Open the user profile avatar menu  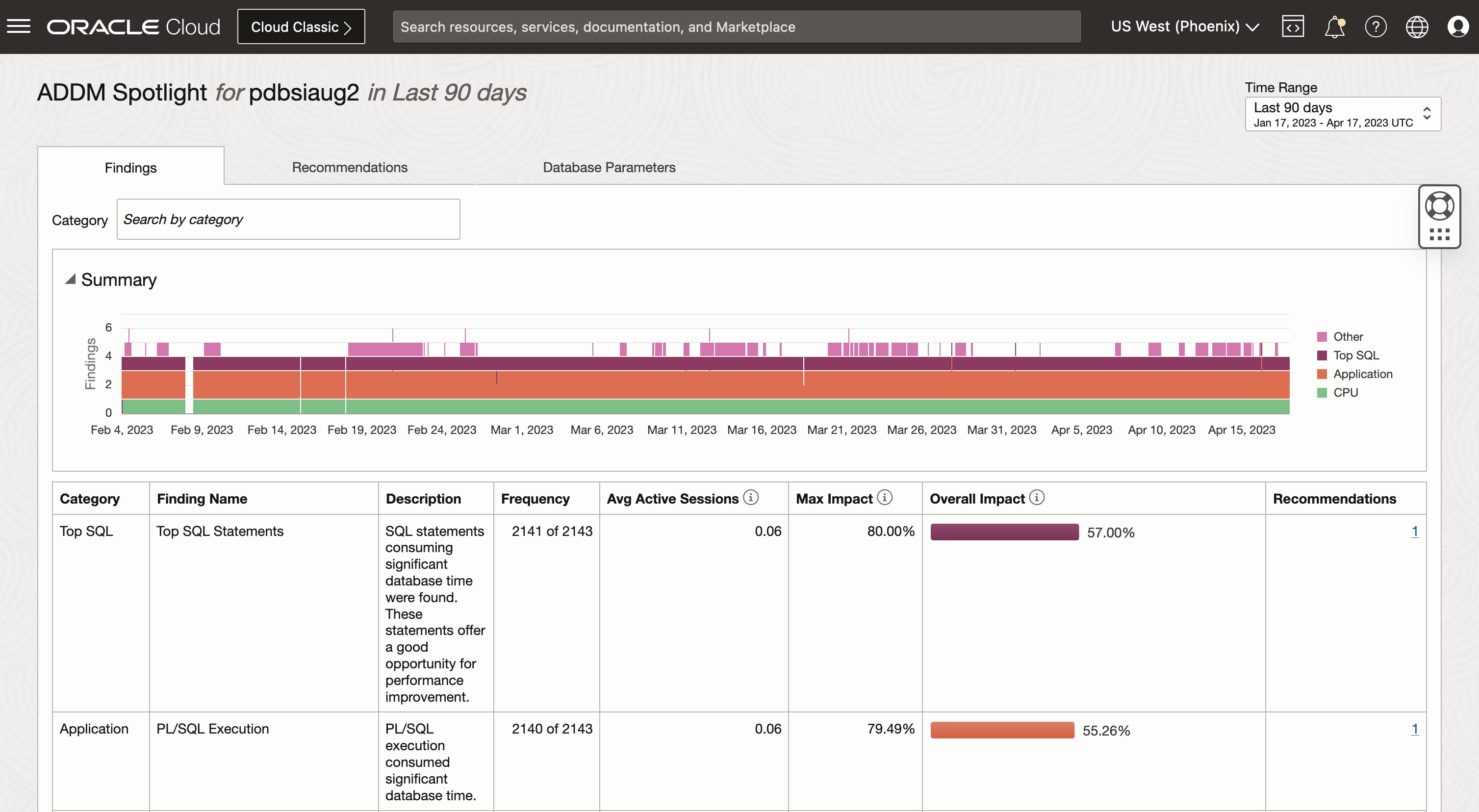pos(1458,26)
